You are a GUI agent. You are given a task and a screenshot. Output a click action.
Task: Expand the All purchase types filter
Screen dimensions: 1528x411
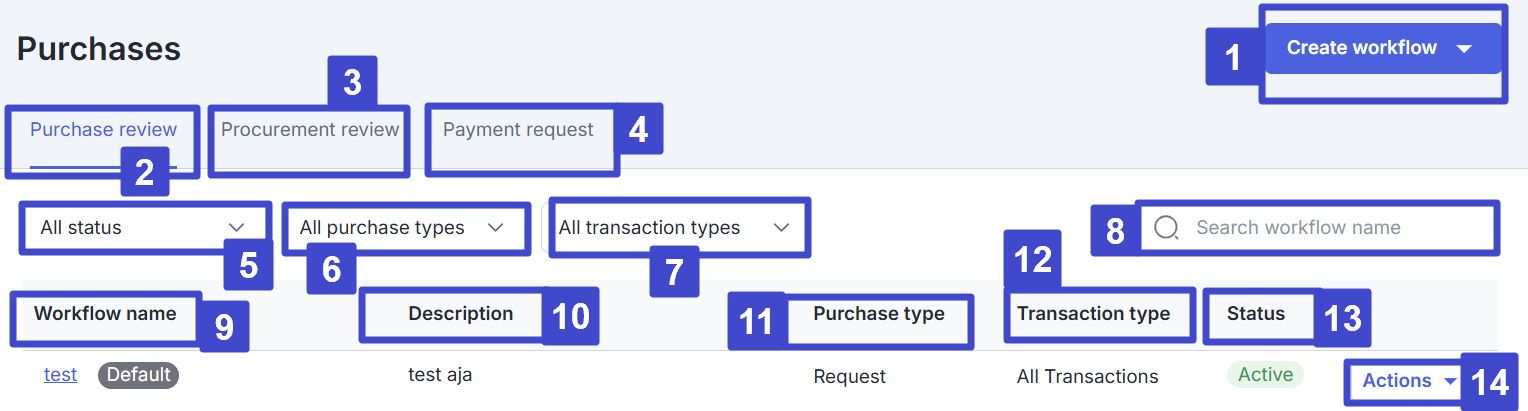(x=402, y=228)
